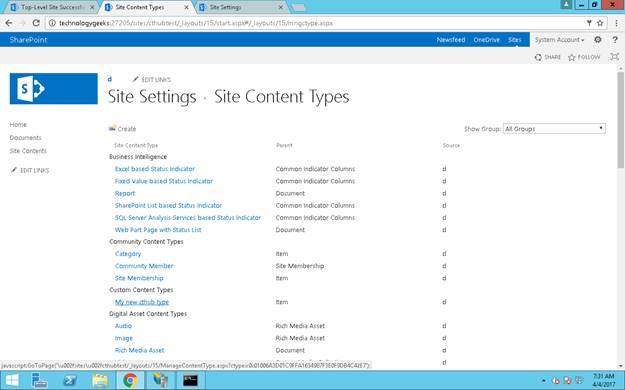The width and height of the screenshot is (625, 390).
Task: Open Sites in suite bar
Action: pos(514,39)
